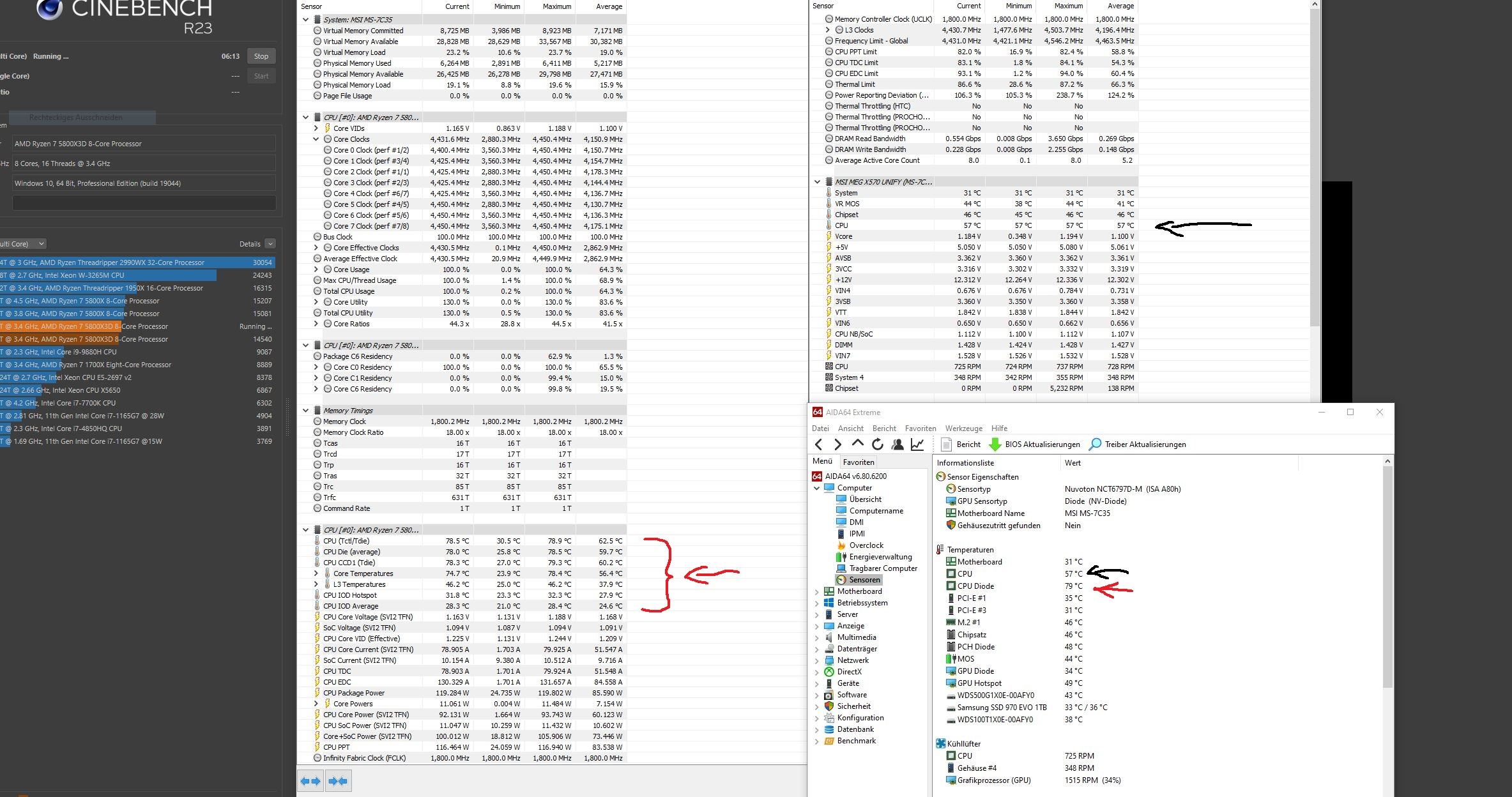Open the Datei menu in AIDA64
The image size is (1512, 797).
pyautogui.click(x=820, y=429)
